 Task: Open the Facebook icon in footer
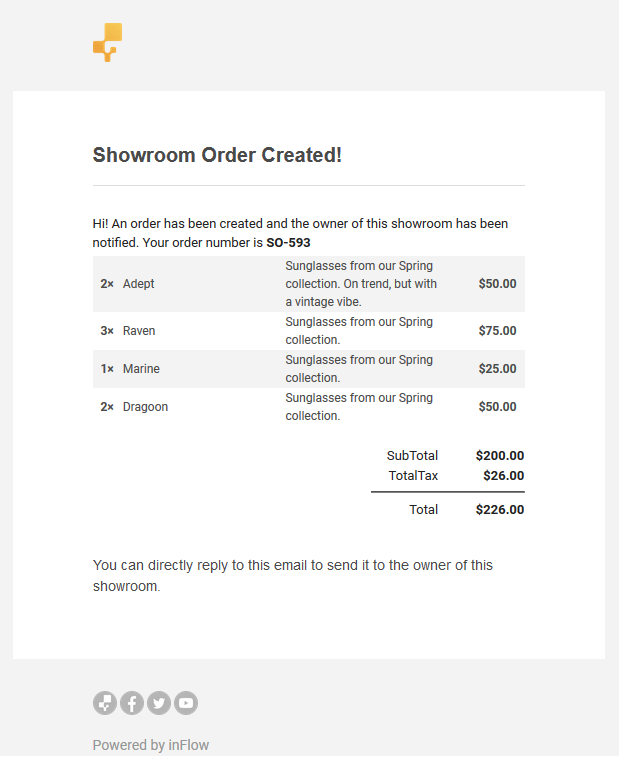point(132,703)
